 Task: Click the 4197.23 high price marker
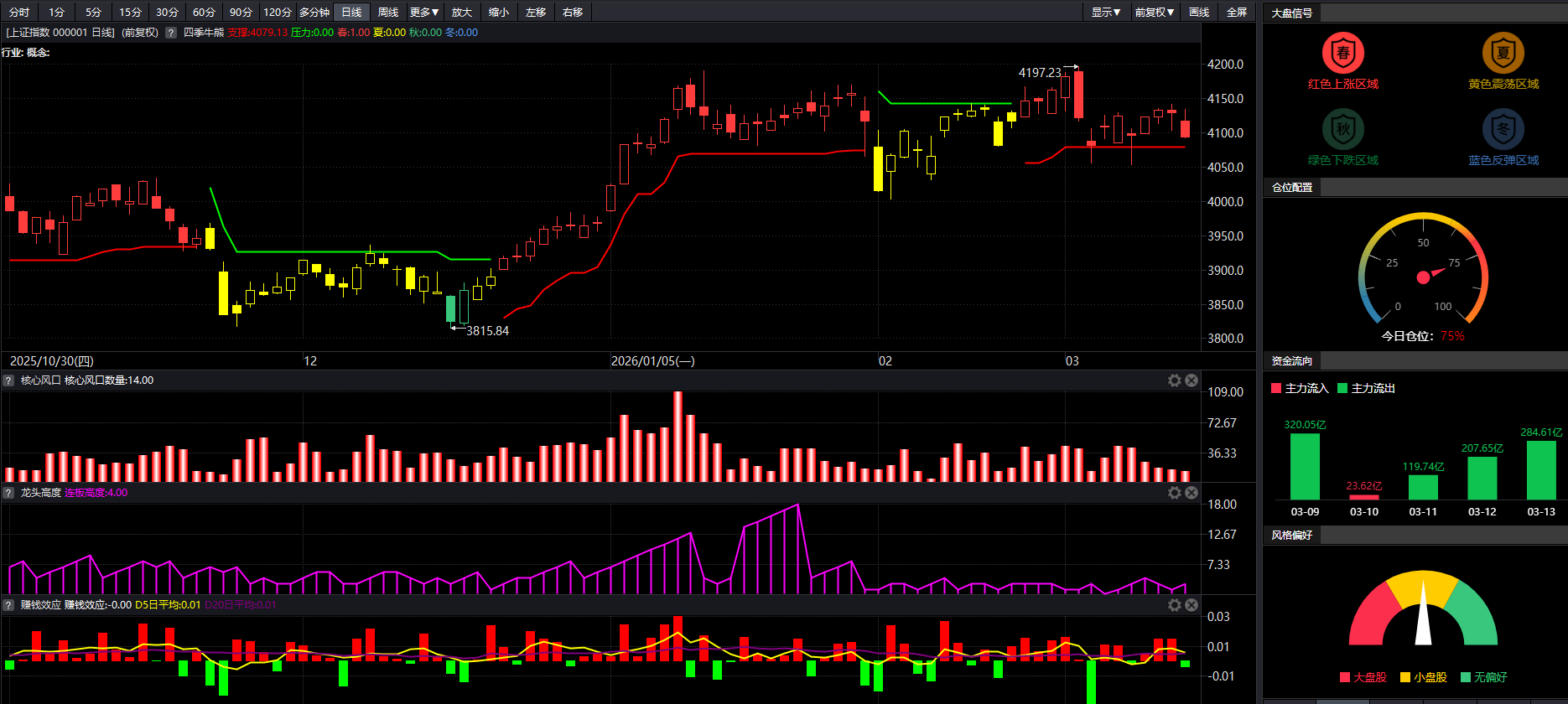coord(1040,73)
